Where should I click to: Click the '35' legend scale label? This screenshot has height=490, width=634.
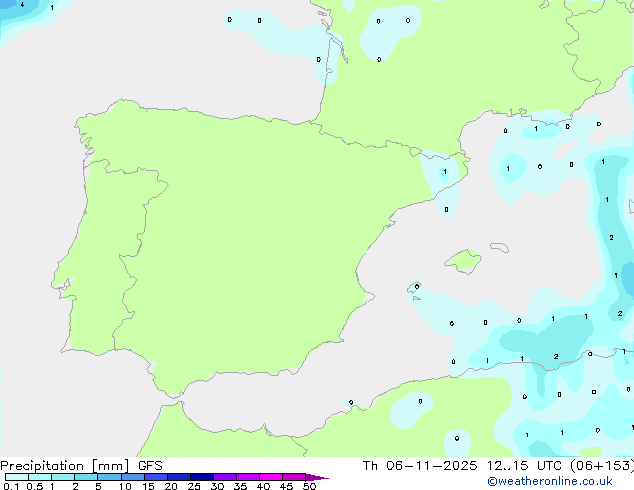(x=240, y=486)
